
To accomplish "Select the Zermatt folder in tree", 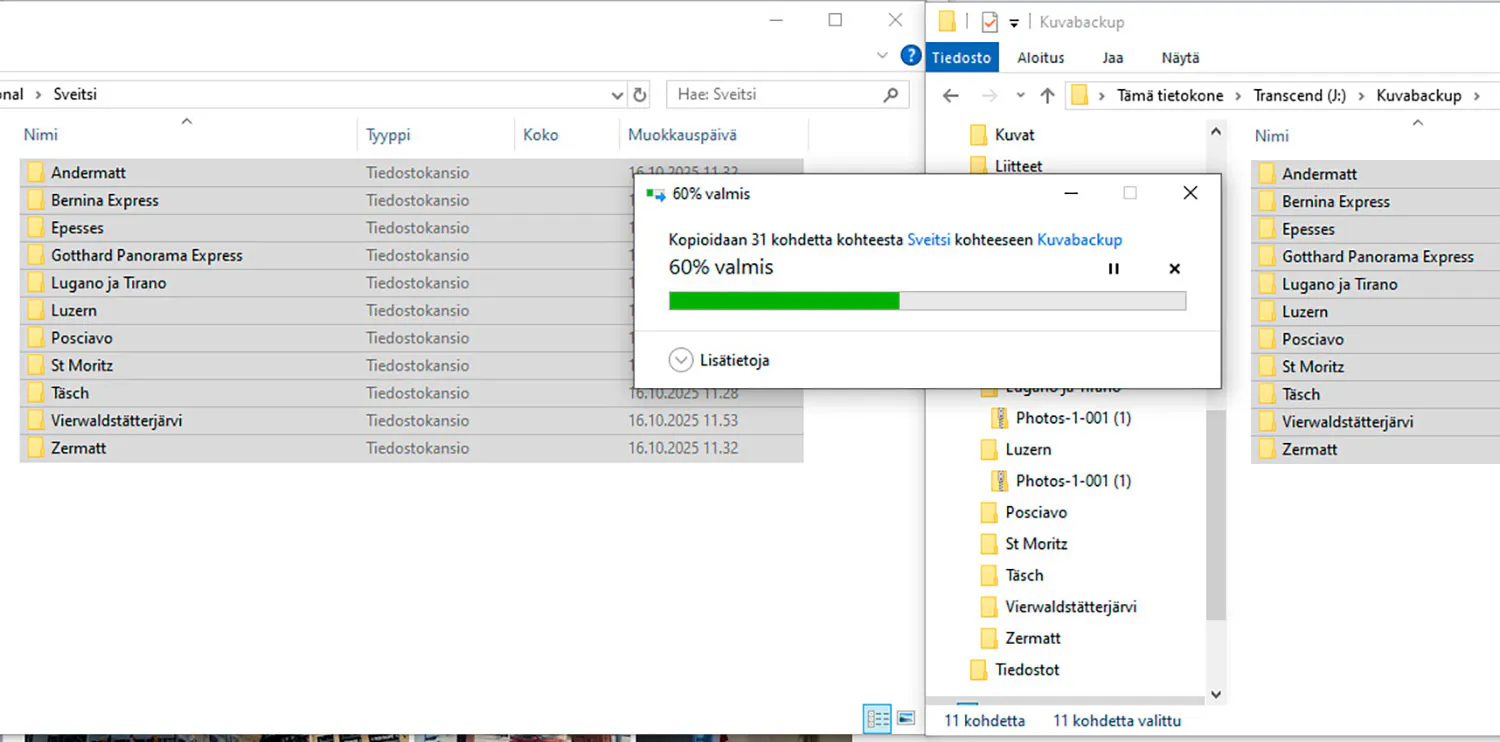I will (x=1032, y=638).
